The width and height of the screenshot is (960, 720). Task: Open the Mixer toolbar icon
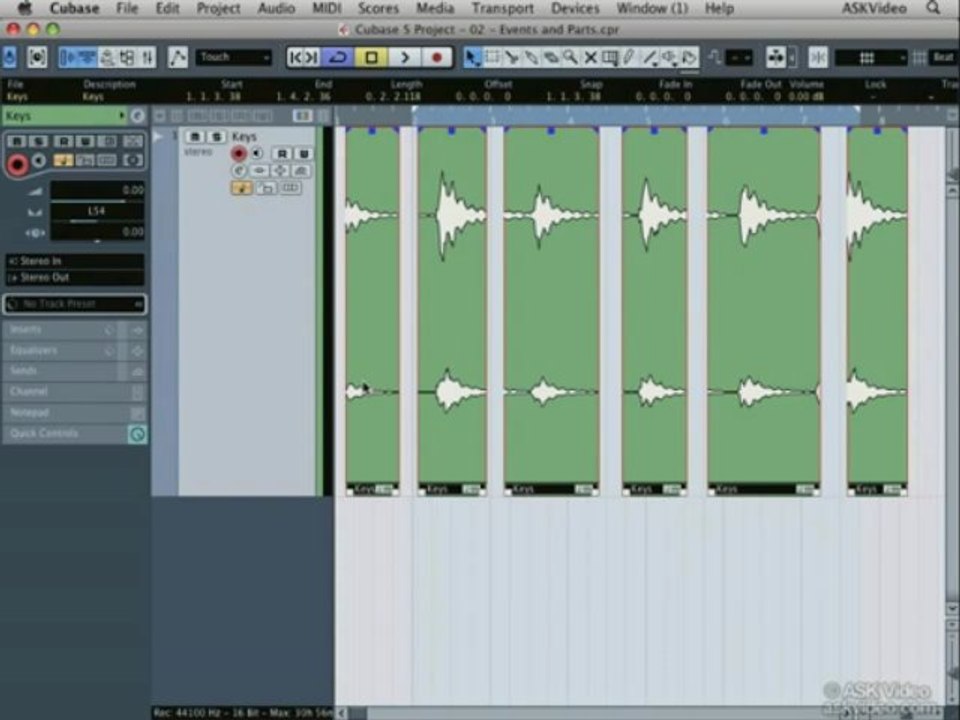point(148,58)
